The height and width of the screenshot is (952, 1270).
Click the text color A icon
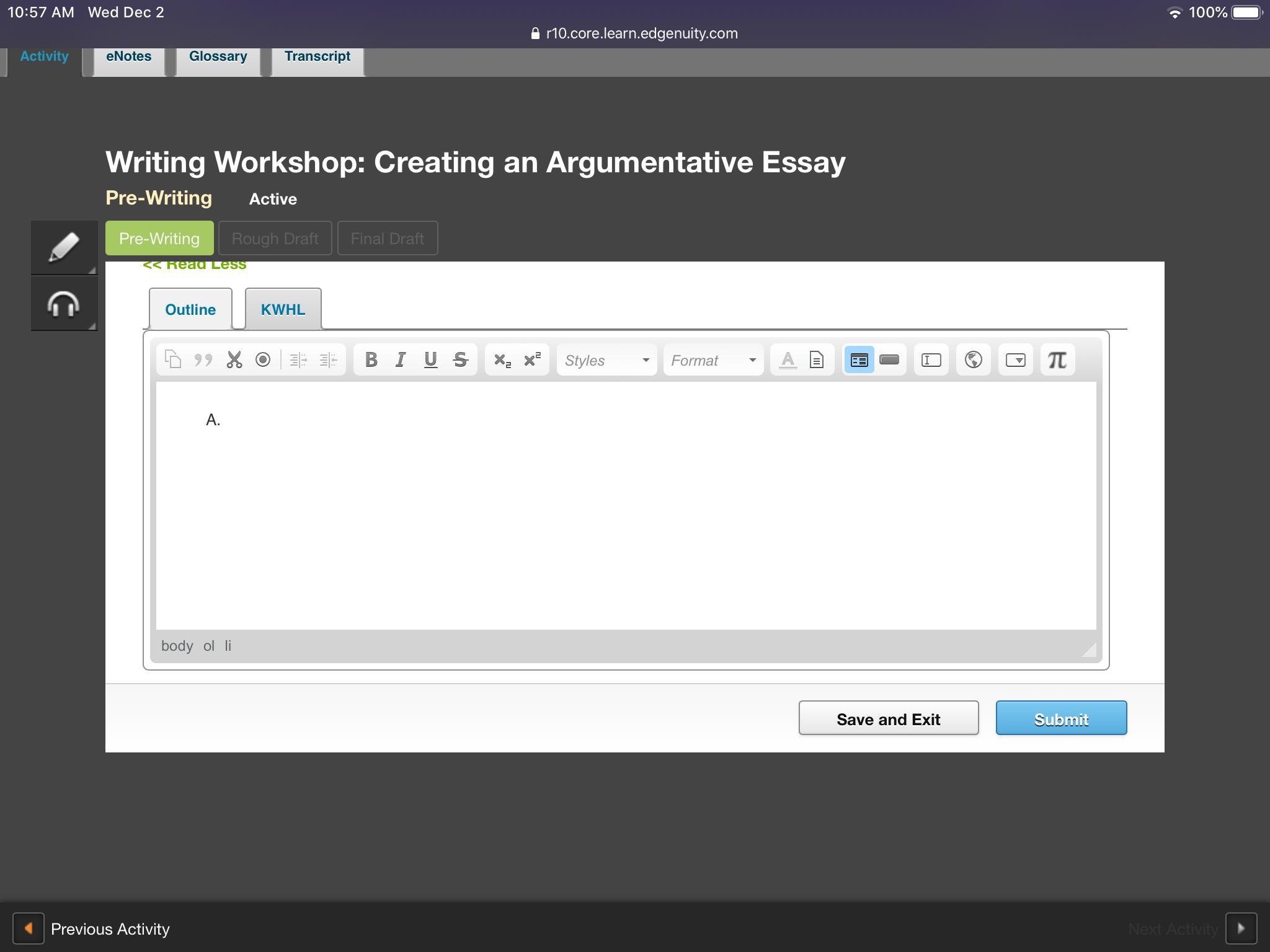788,360
